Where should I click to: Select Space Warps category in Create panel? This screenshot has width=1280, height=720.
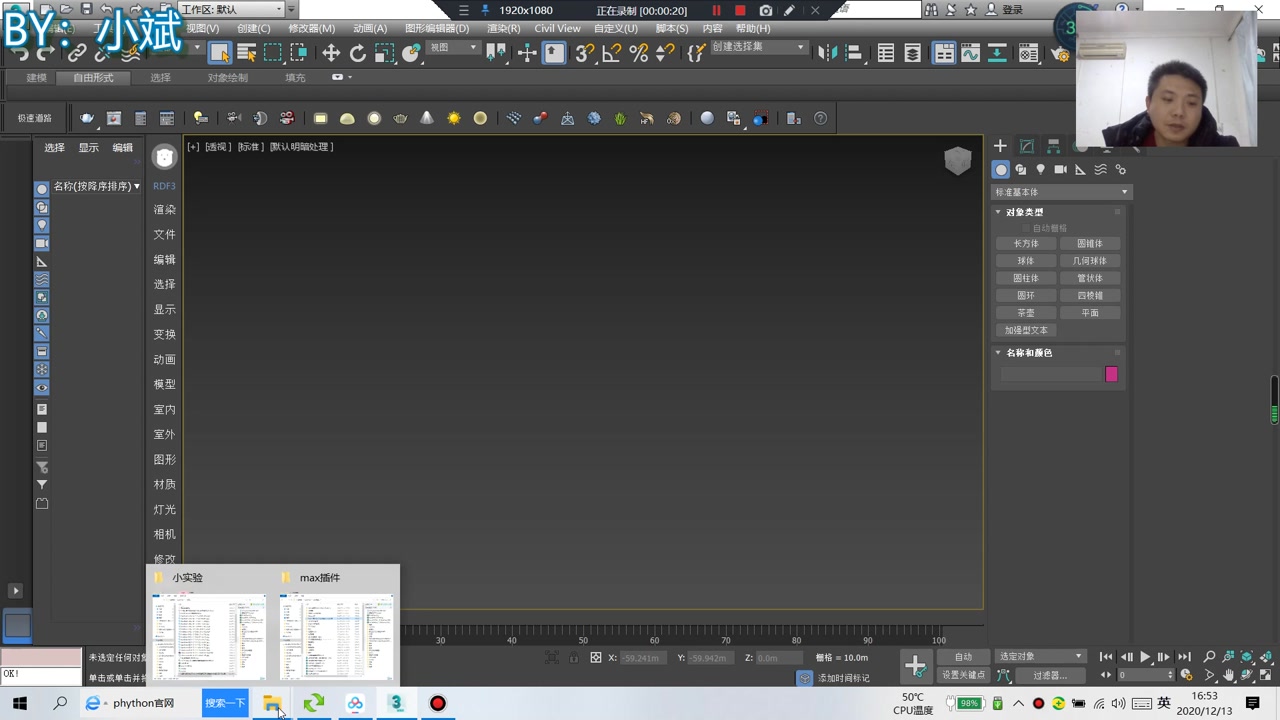point(1100,170)
